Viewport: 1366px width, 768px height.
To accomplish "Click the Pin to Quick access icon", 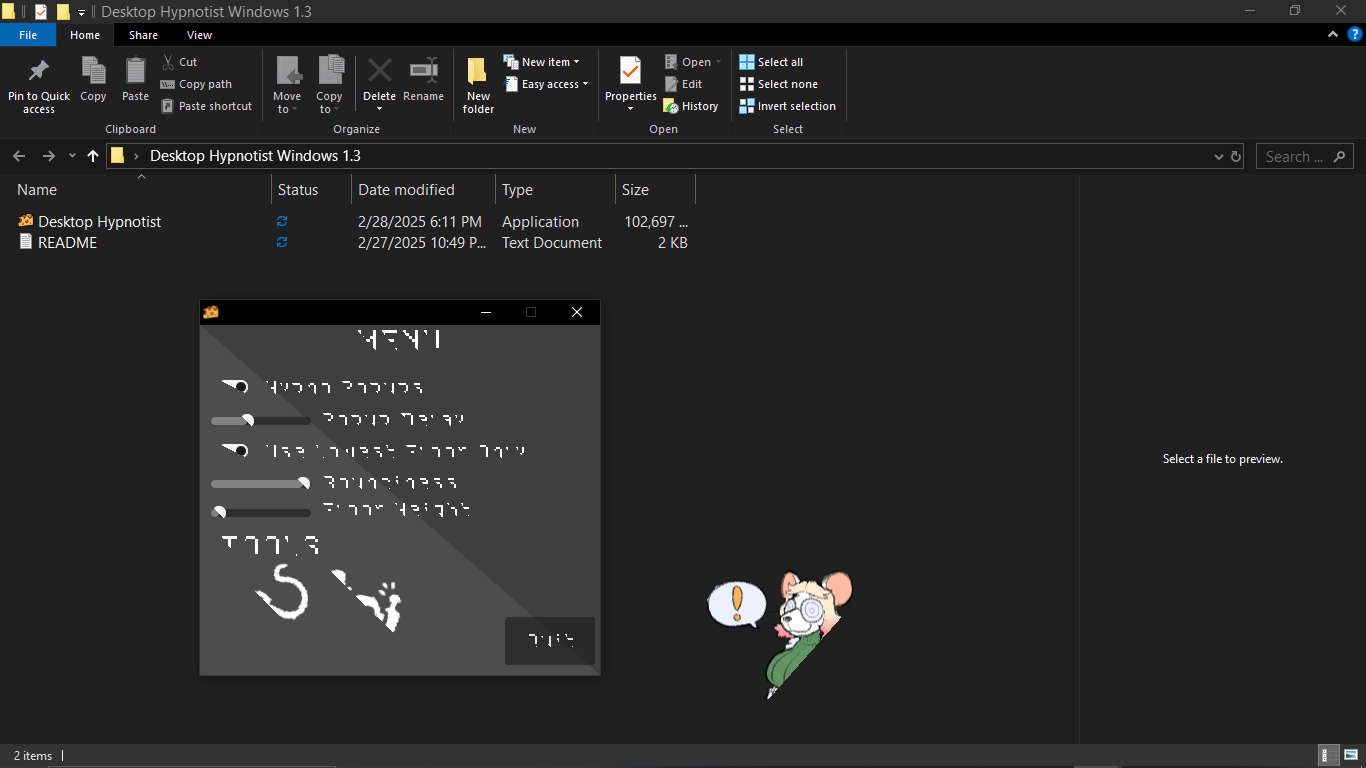I will 39,71.
